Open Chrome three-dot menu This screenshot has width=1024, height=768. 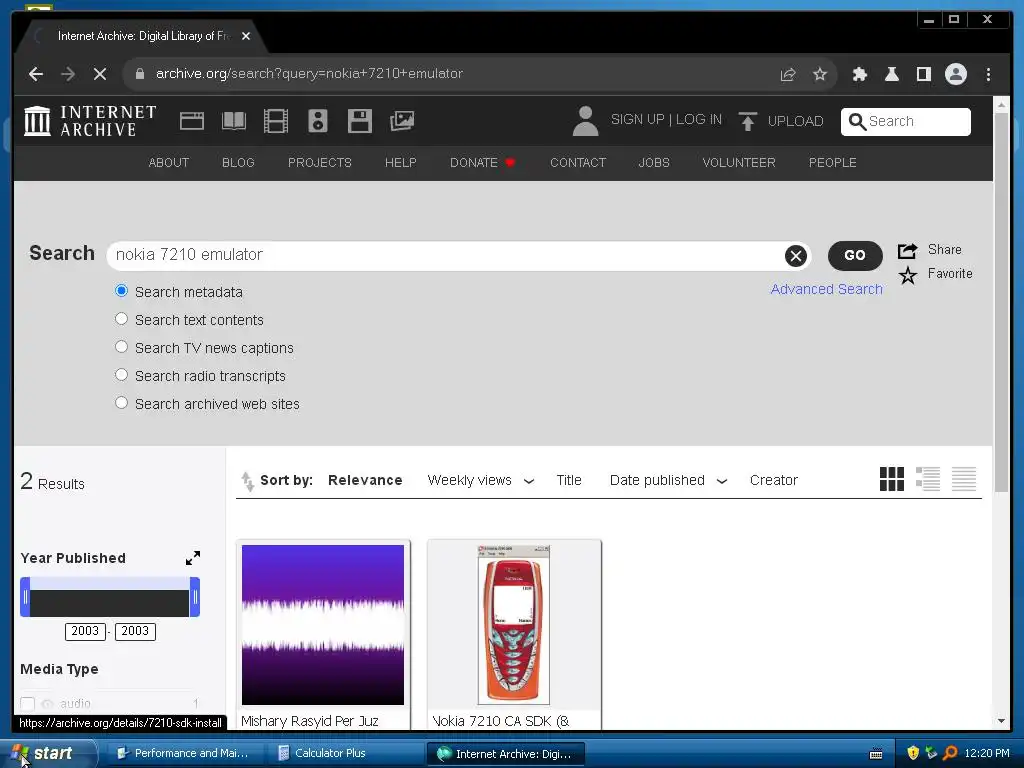click(x=988, y=74)
